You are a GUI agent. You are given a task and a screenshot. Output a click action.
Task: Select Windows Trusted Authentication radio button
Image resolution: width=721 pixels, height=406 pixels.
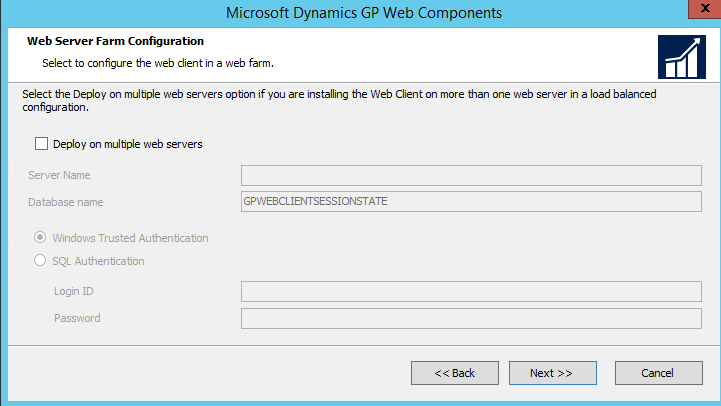click(40, 238)
